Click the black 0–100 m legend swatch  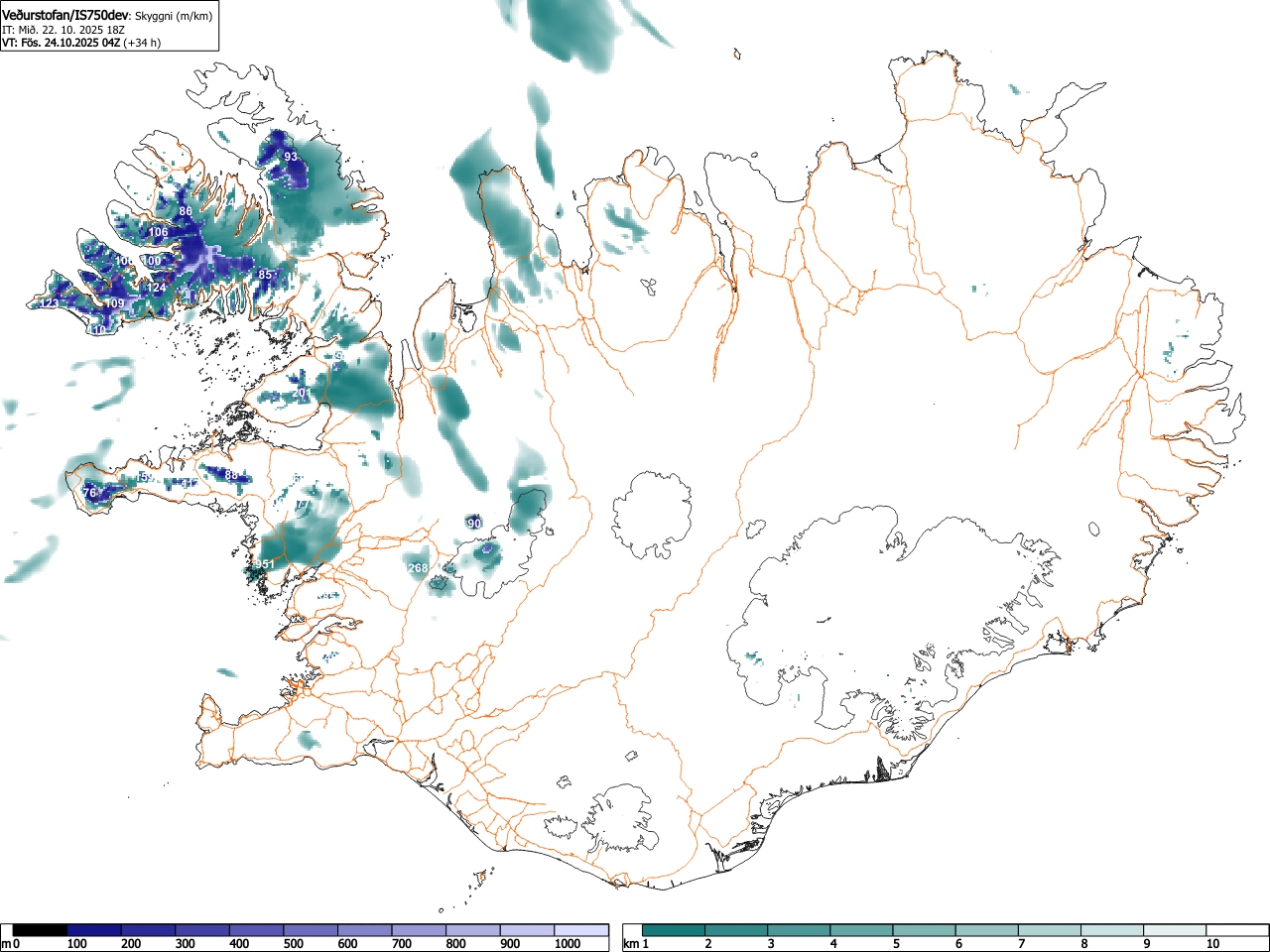[41, 930]
